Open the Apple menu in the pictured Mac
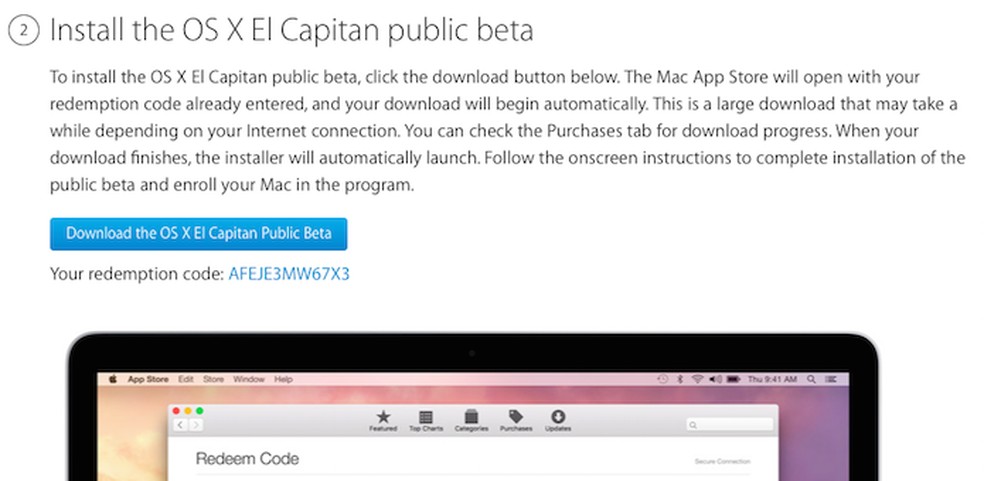Viewport: 984px width, 481px height. pyautogui.click(x=114, y=379)
